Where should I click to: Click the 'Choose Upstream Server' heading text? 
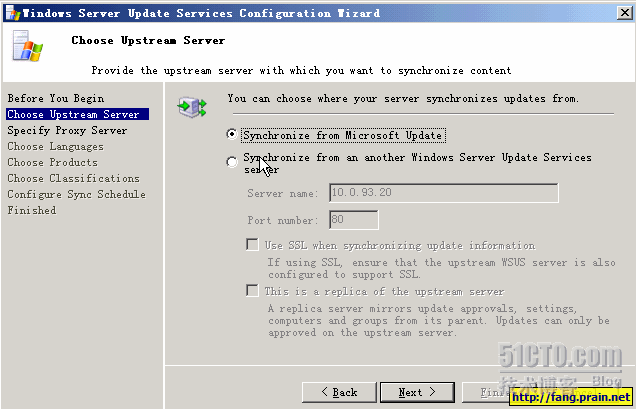(x=148, y=40)
